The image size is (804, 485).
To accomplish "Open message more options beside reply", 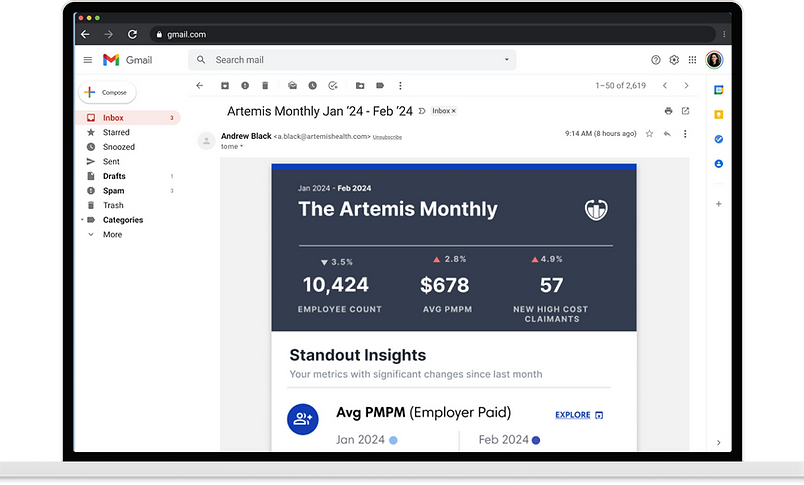I will (x=685, y=134).
